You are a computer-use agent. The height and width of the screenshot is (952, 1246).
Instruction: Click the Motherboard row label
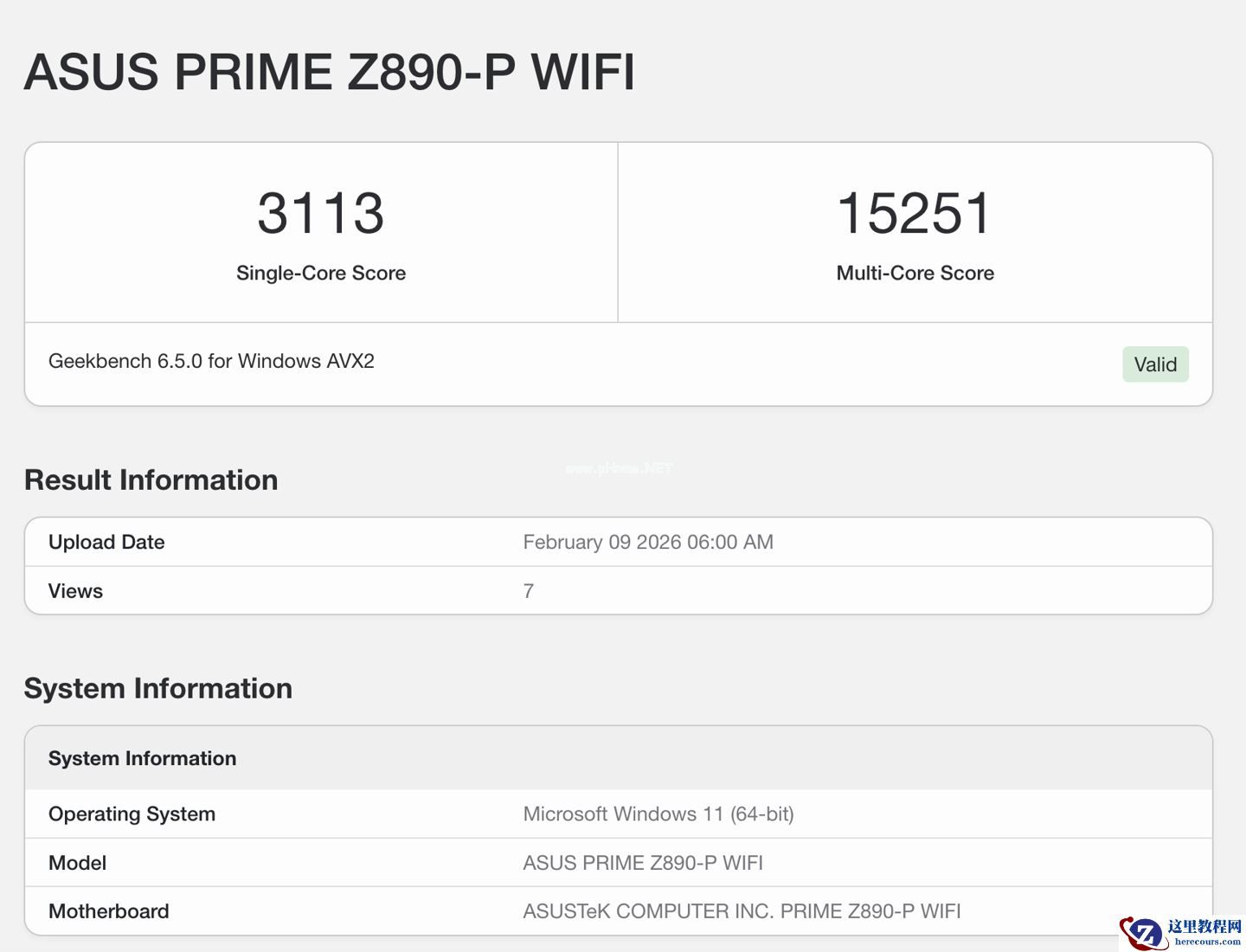(109, 911)
